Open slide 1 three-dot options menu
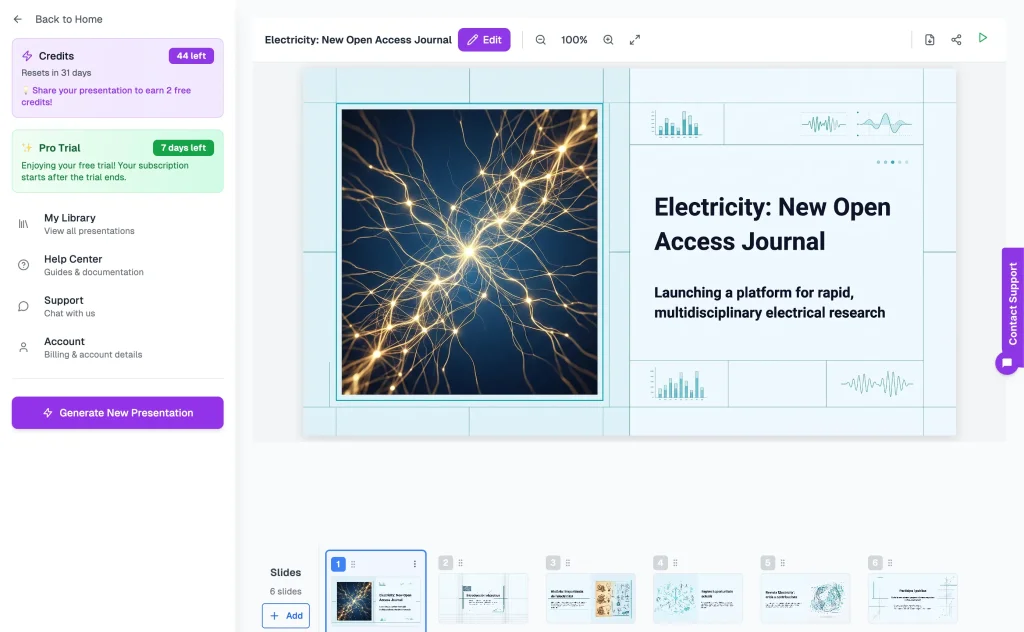Image resolution: width=1024 pixels, height=632 pixels. point(415,564)
